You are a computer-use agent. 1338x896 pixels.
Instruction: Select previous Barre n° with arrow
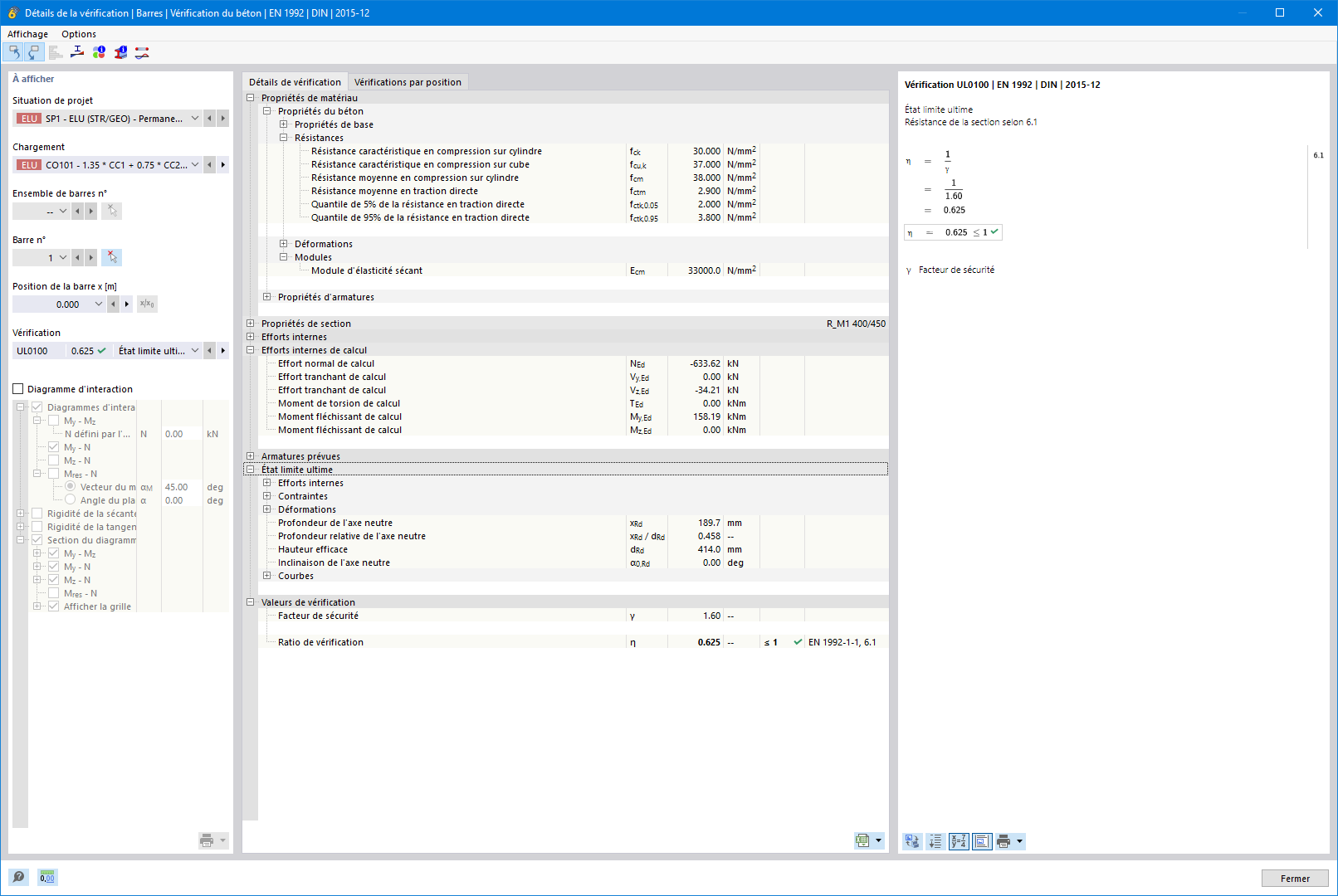click(x=78, y=258)
